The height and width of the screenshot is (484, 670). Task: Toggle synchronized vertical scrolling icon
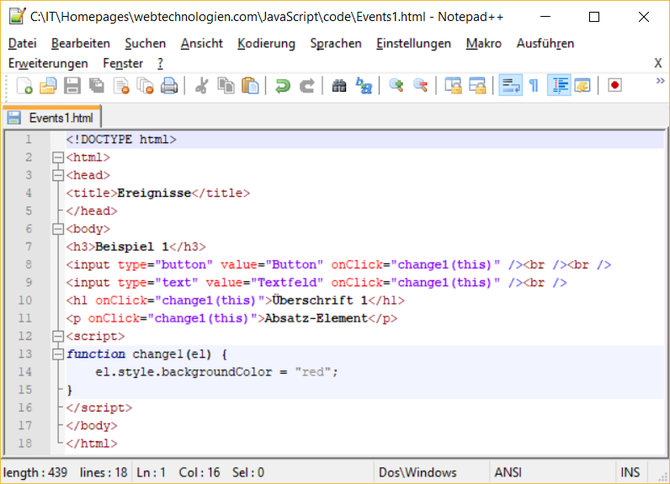[453, 86]
